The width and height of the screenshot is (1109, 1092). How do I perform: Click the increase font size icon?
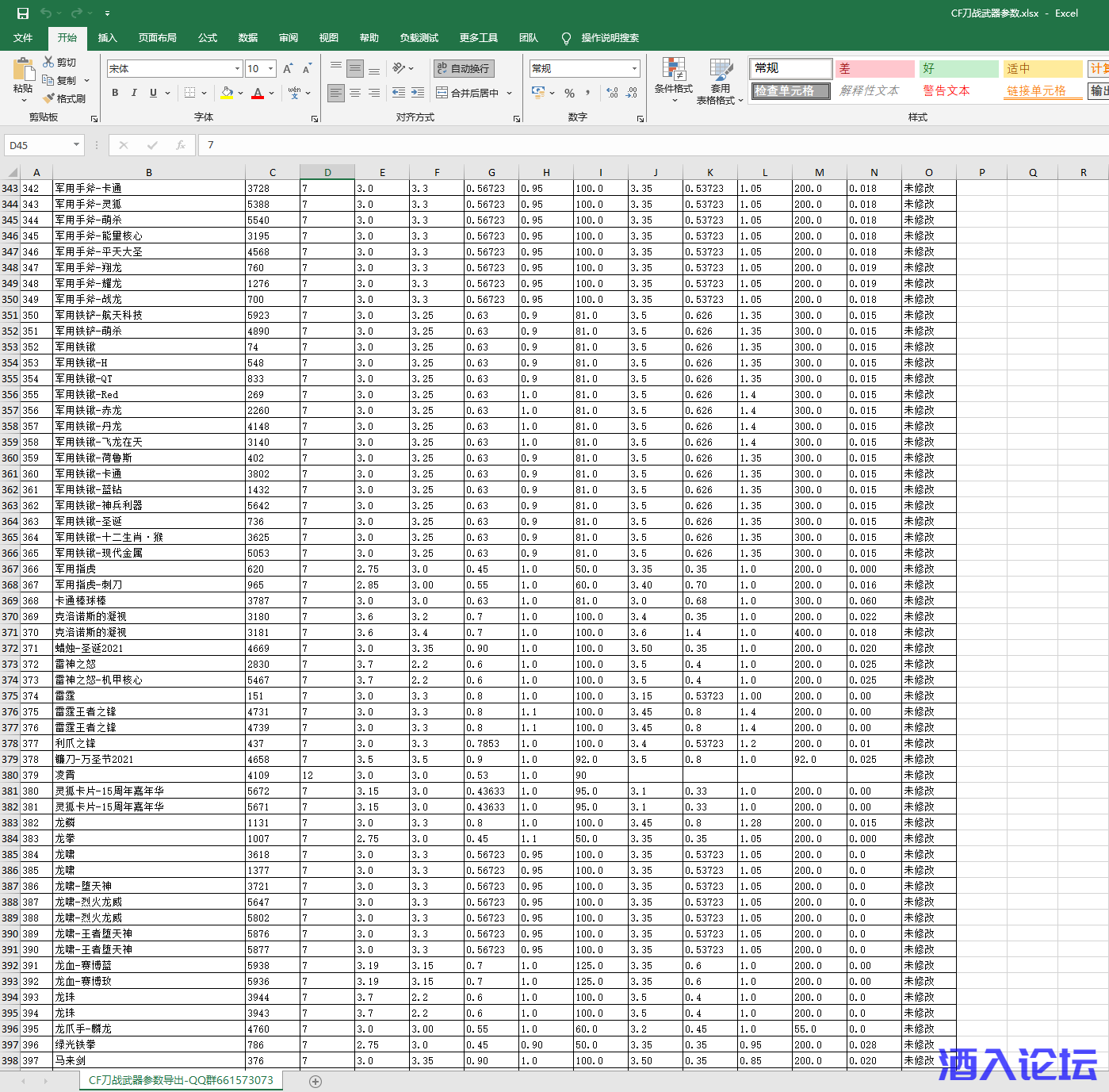(x=288, y=69)
